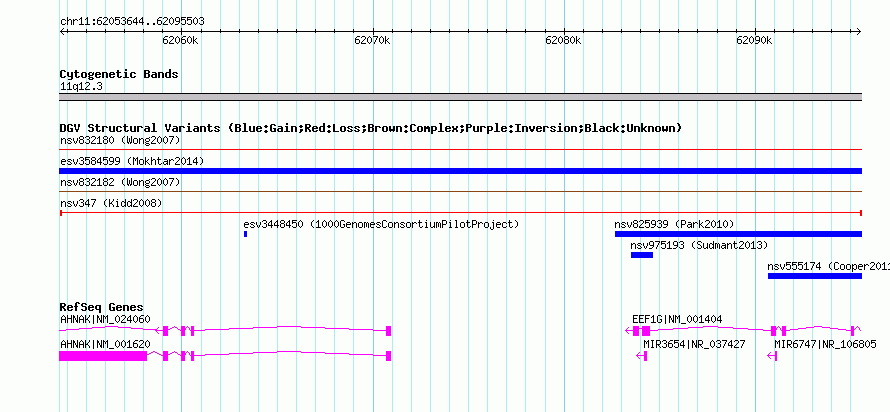Viewport: 890px width, 412px height.
Task: Select the 11q12.3 band label
Action: tap(81, 87)
